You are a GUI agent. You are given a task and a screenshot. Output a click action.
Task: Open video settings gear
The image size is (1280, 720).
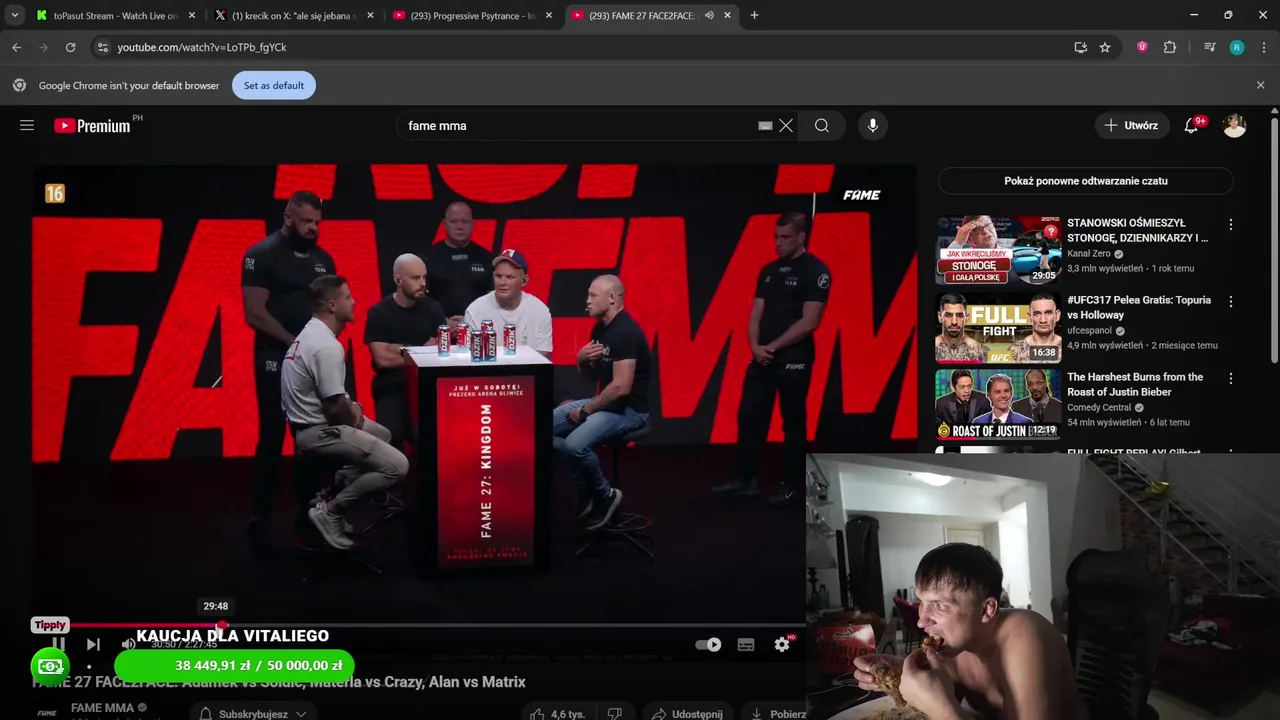coord(782,645)
